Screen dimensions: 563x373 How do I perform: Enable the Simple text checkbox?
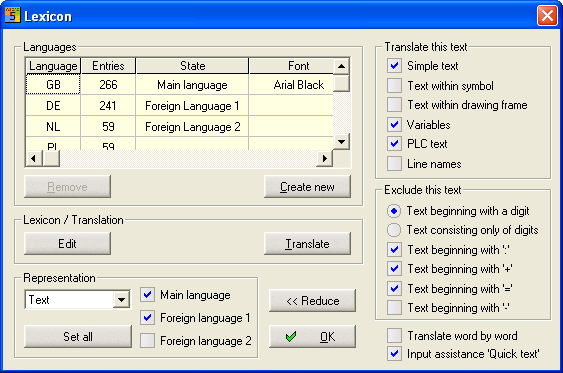[394, 66]
